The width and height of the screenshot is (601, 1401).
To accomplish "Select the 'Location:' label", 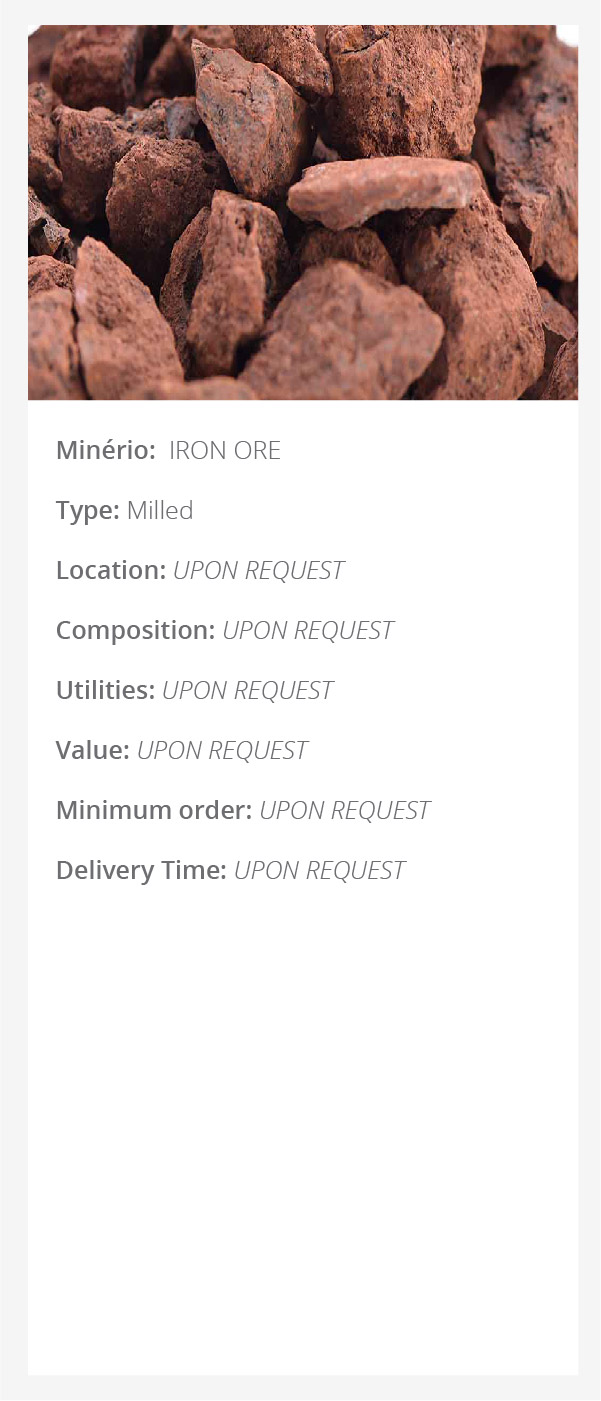I will (111, 570).
